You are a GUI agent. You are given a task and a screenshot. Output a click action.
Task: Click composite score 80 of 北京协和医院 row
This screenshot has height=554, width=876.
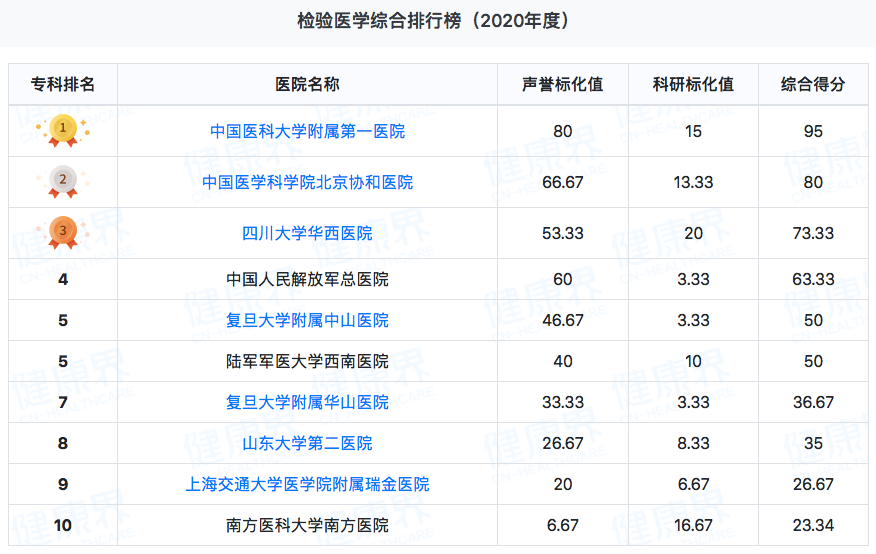click(x=813, y=182)
